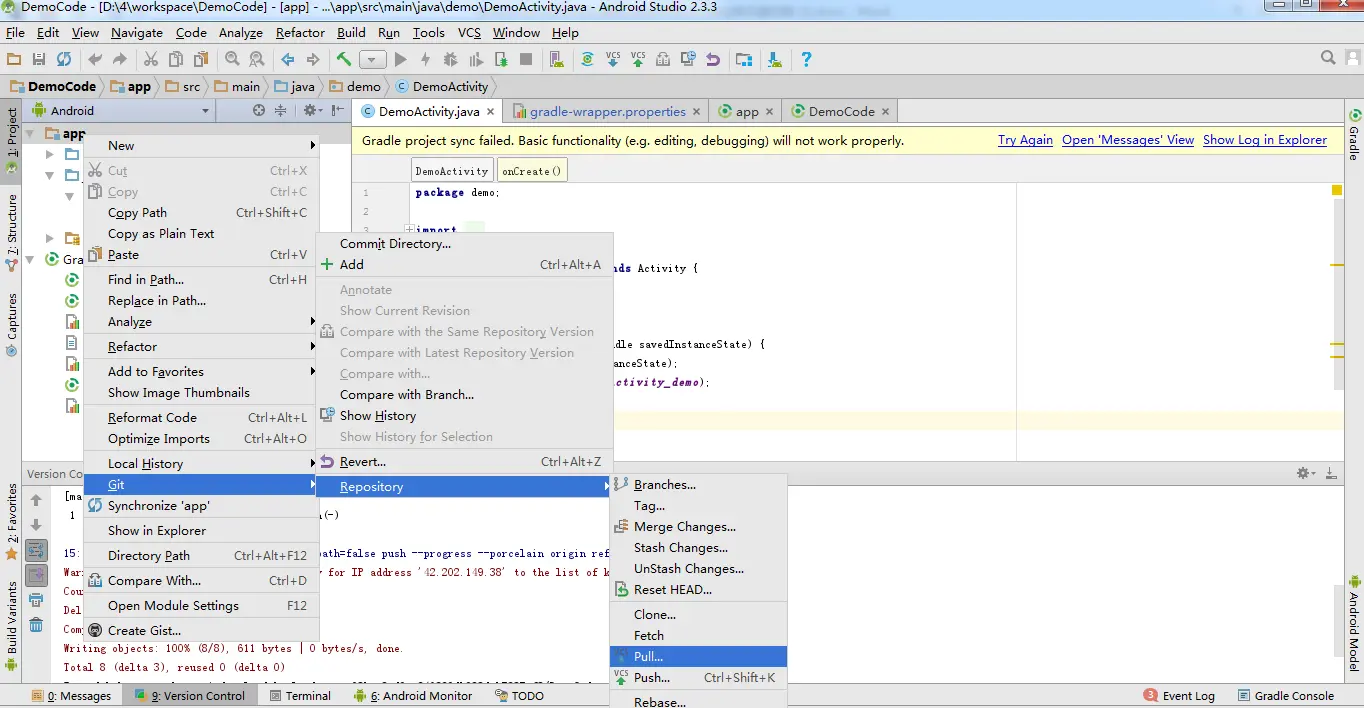Click the Run play icon in toolbar
Viewport: 1364px width, 708px height.
click(x=400, y=60)
